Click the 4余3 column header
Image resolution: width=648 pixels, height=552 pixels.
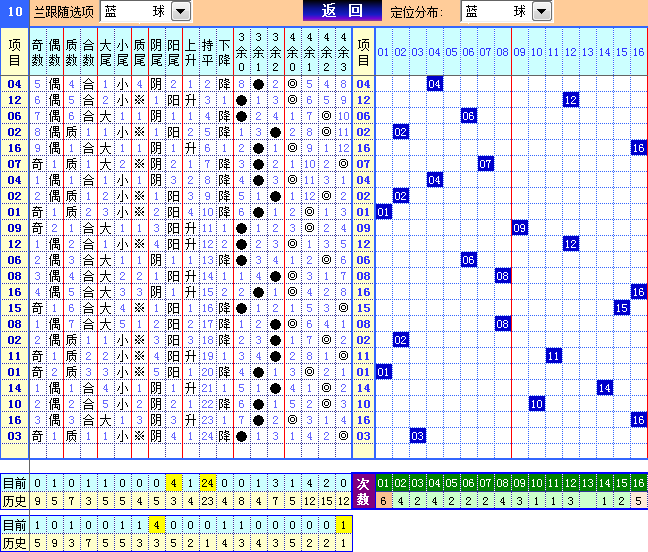[x=343, y=52]
